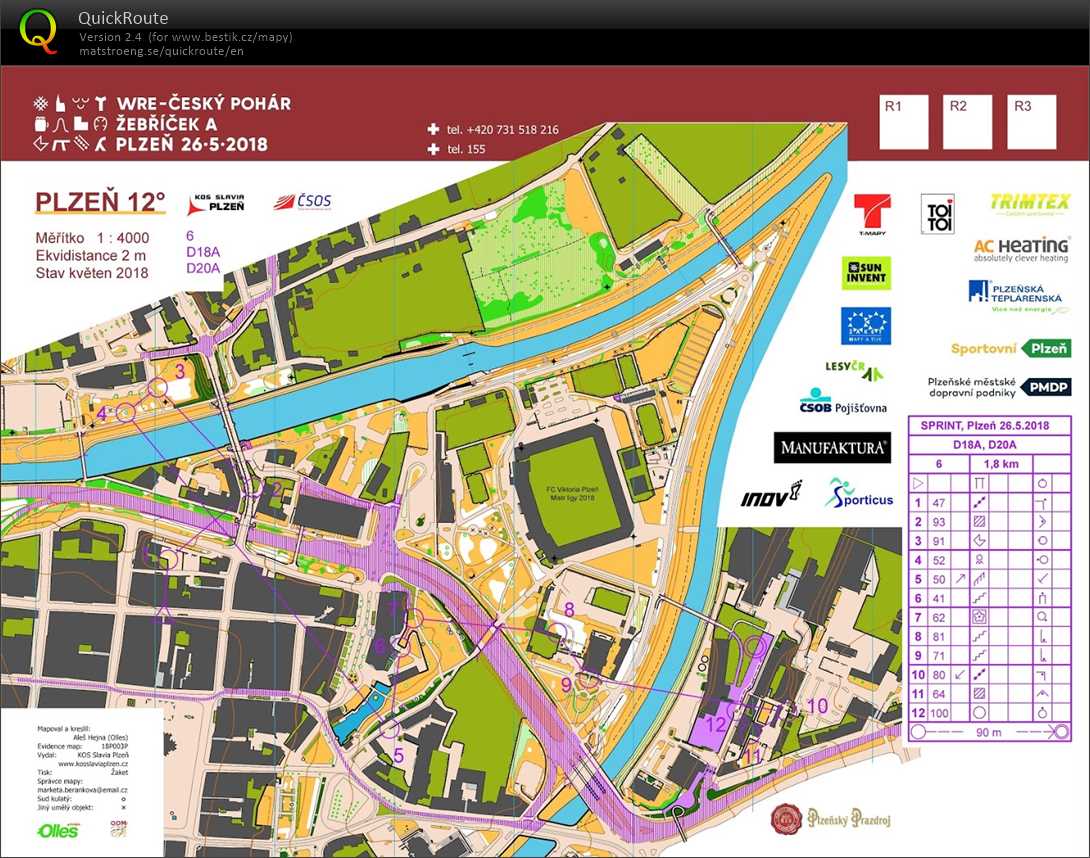1090x858 pixels.
Task: Click the KOS Slavia Plzeň logo
Action: click(x=217, y=204)
